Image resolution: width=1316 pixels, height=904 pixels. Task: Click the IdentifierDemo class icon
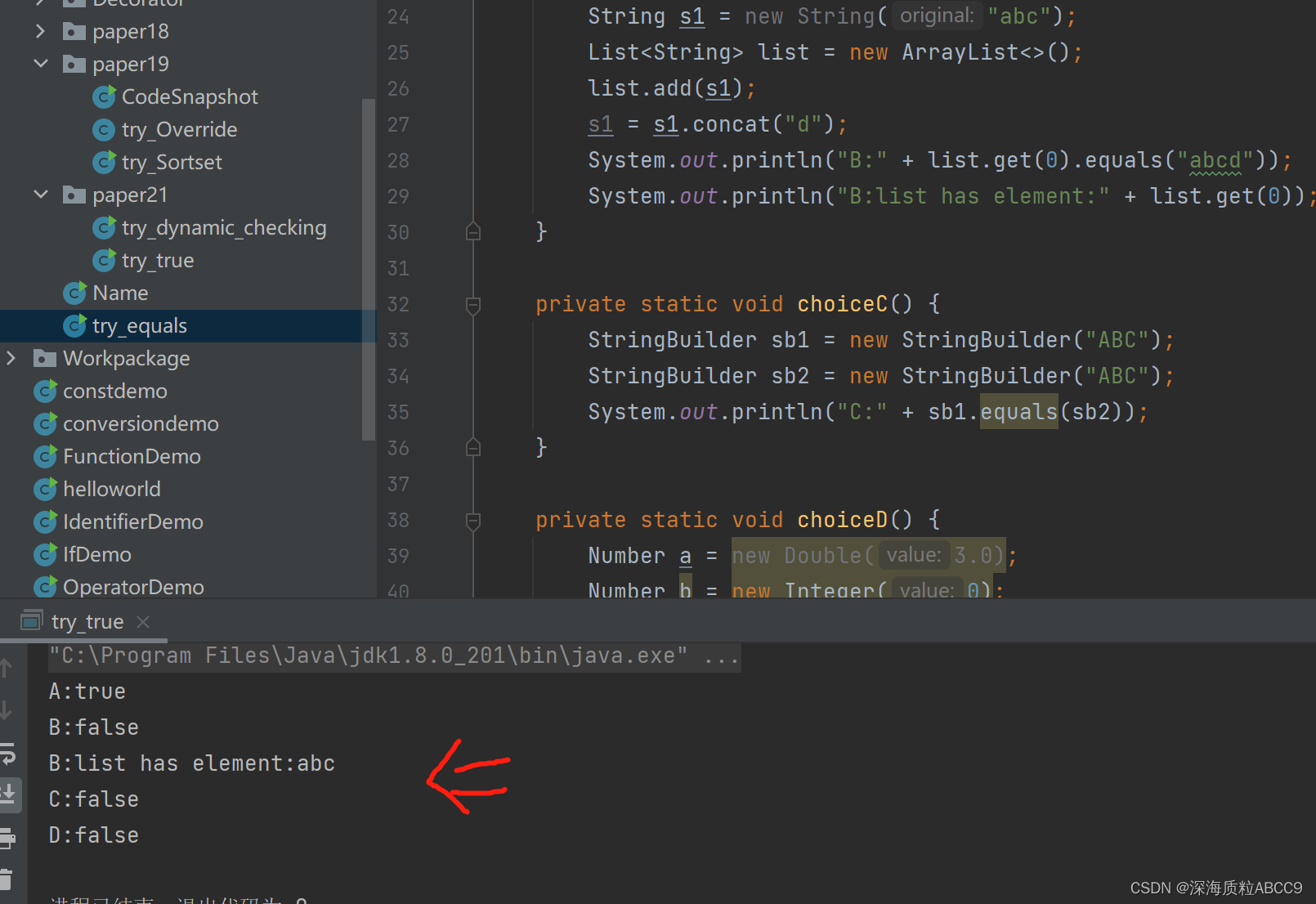(45, 521)
